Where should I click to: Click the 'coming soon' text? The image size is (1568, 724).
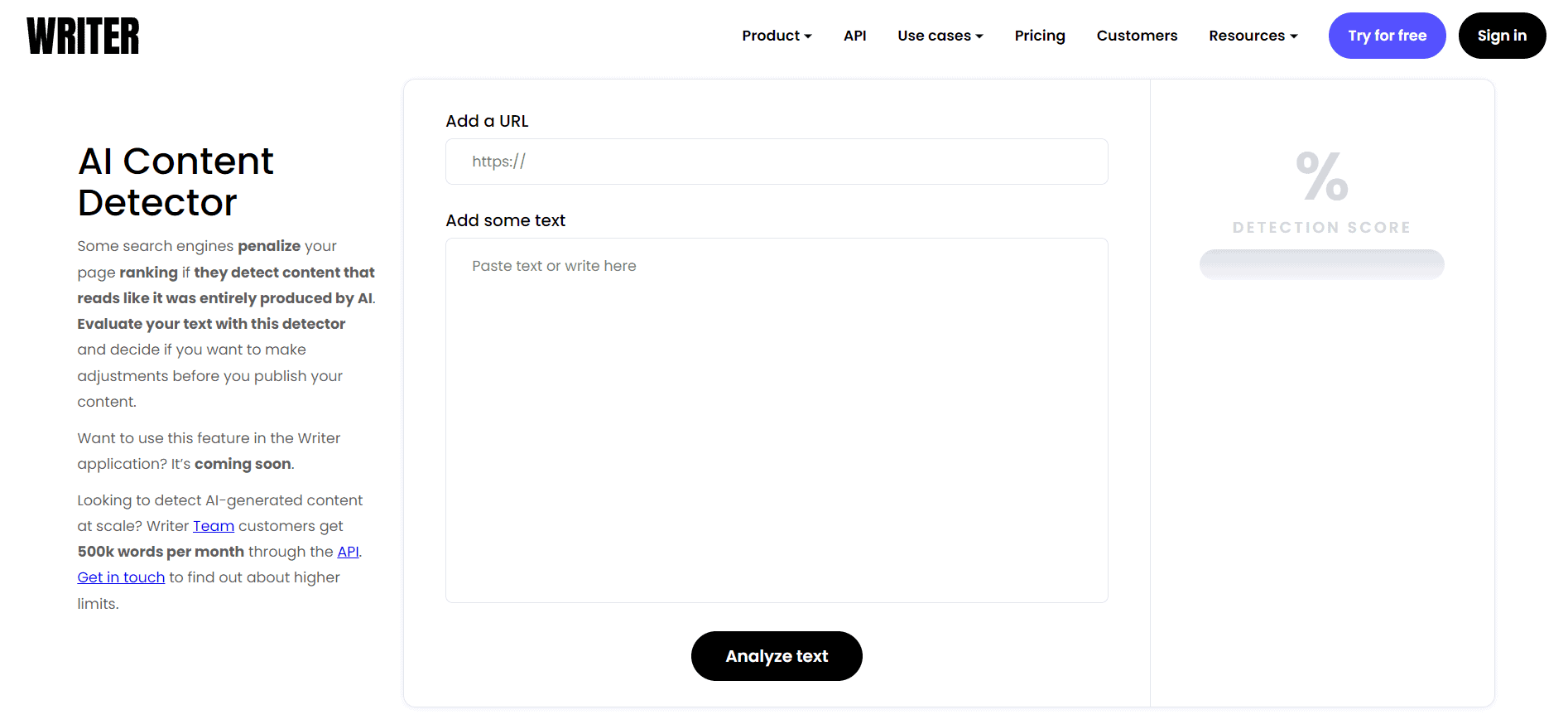point(243,464)
